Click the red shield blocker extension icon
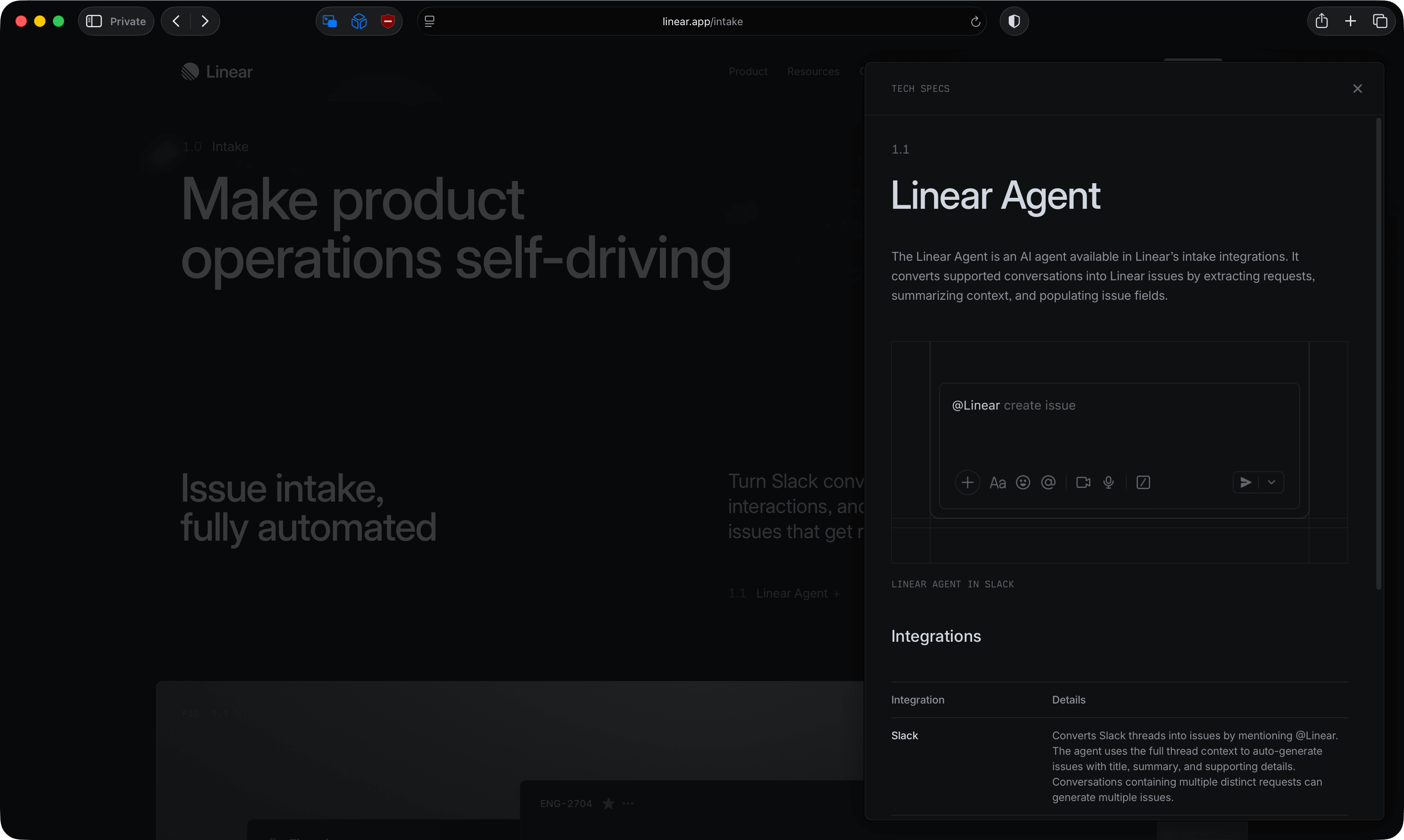The image size is (1404, 840). click(388, 22)
